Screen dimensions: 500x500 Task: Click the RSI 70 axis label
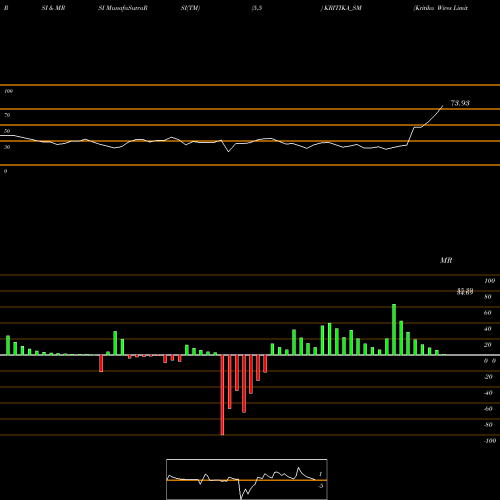pyautogui.click(x=7, y=115)
